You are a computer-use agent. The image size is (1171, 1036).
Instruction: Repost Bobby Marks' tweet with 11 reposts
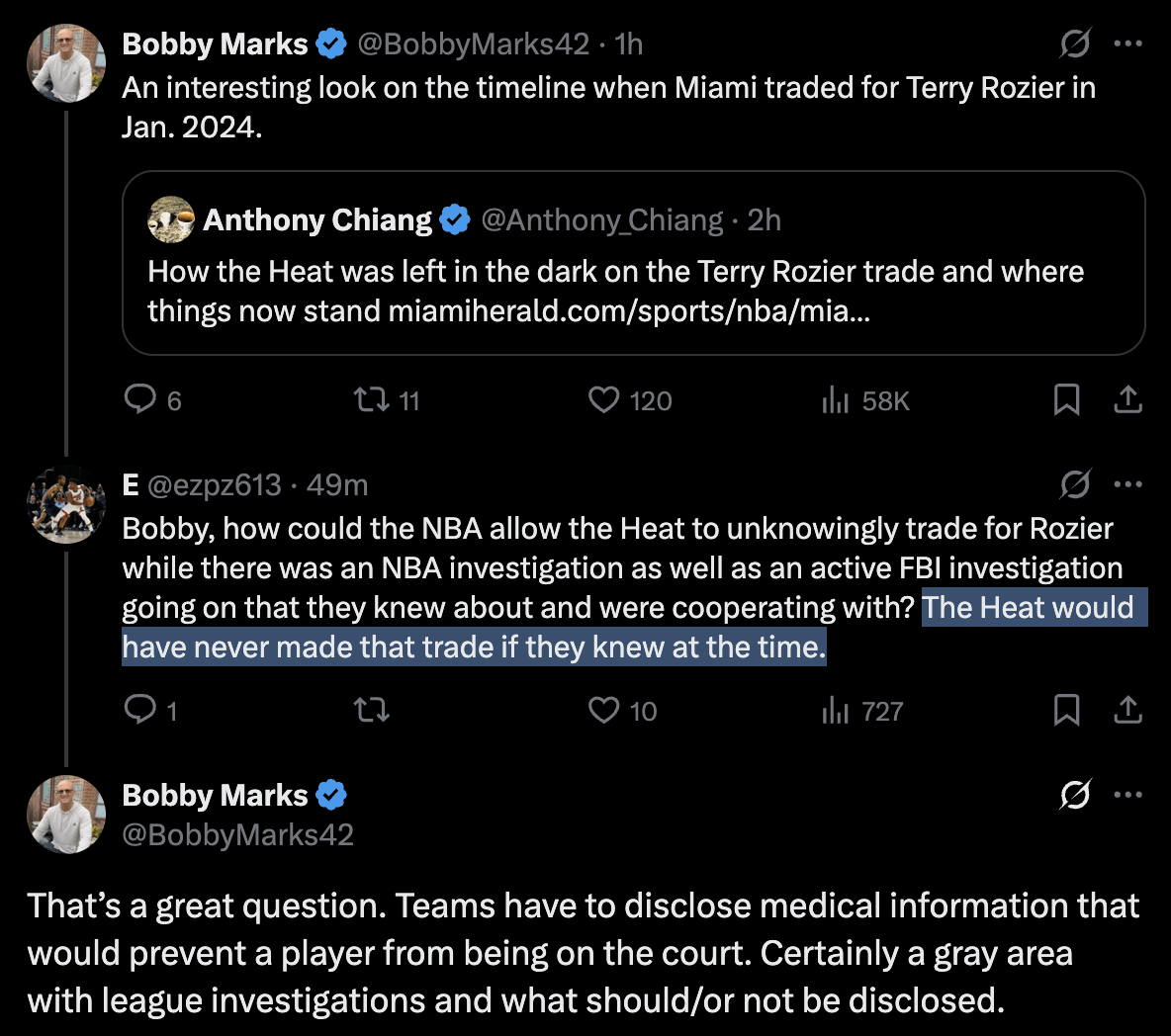pyautogui.click(x=372, y=399)
